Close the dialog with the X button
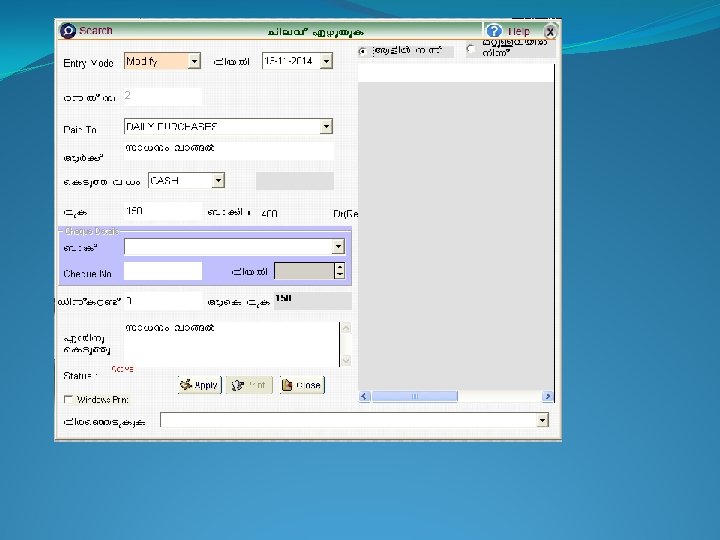The height and width of the screenshot is (540, 720). tap(550, 32)
